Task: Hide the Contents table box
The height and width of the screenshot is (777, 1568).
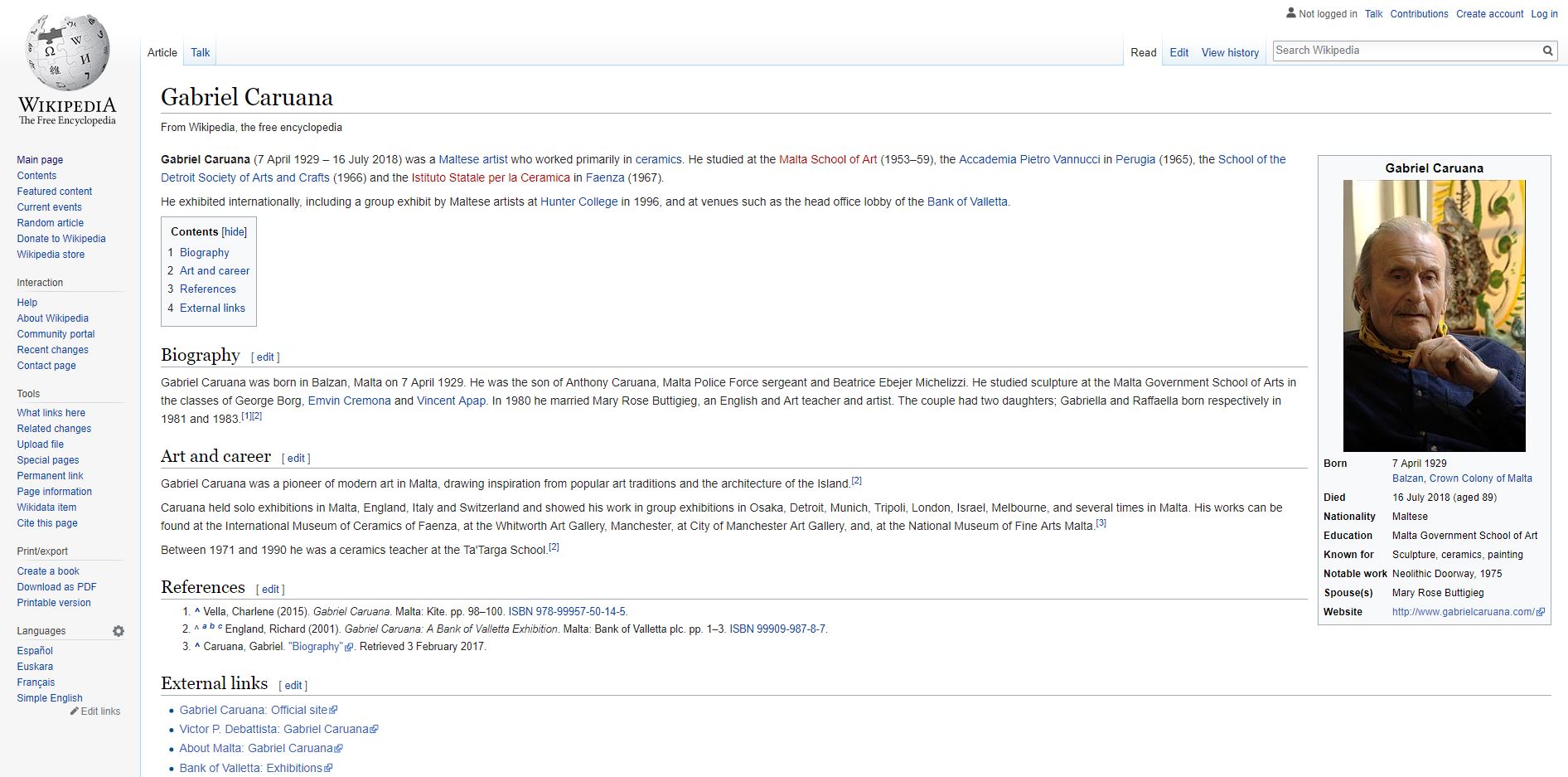Action: point(234,232)
